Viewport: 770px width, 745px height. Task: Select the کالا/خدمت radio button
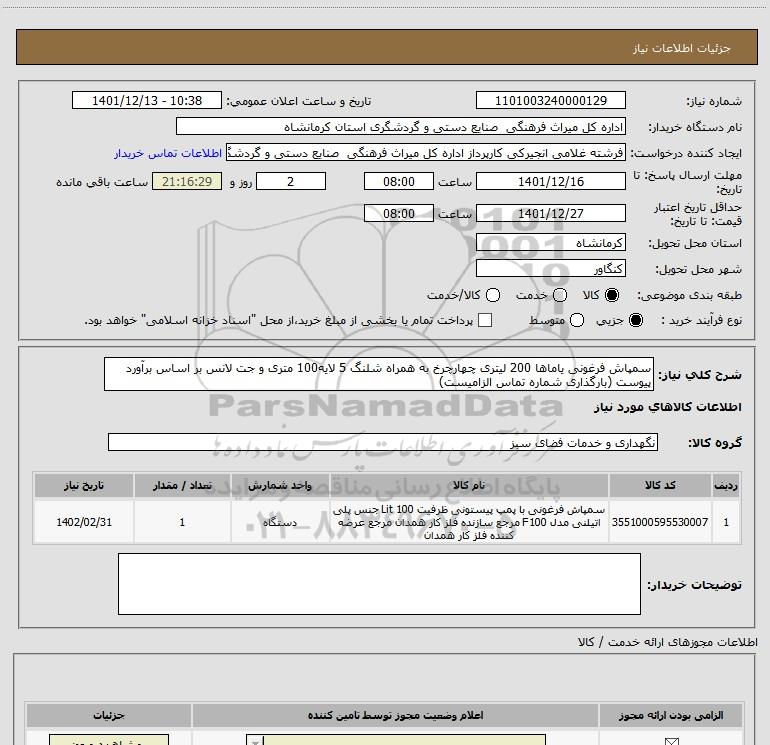493,295
